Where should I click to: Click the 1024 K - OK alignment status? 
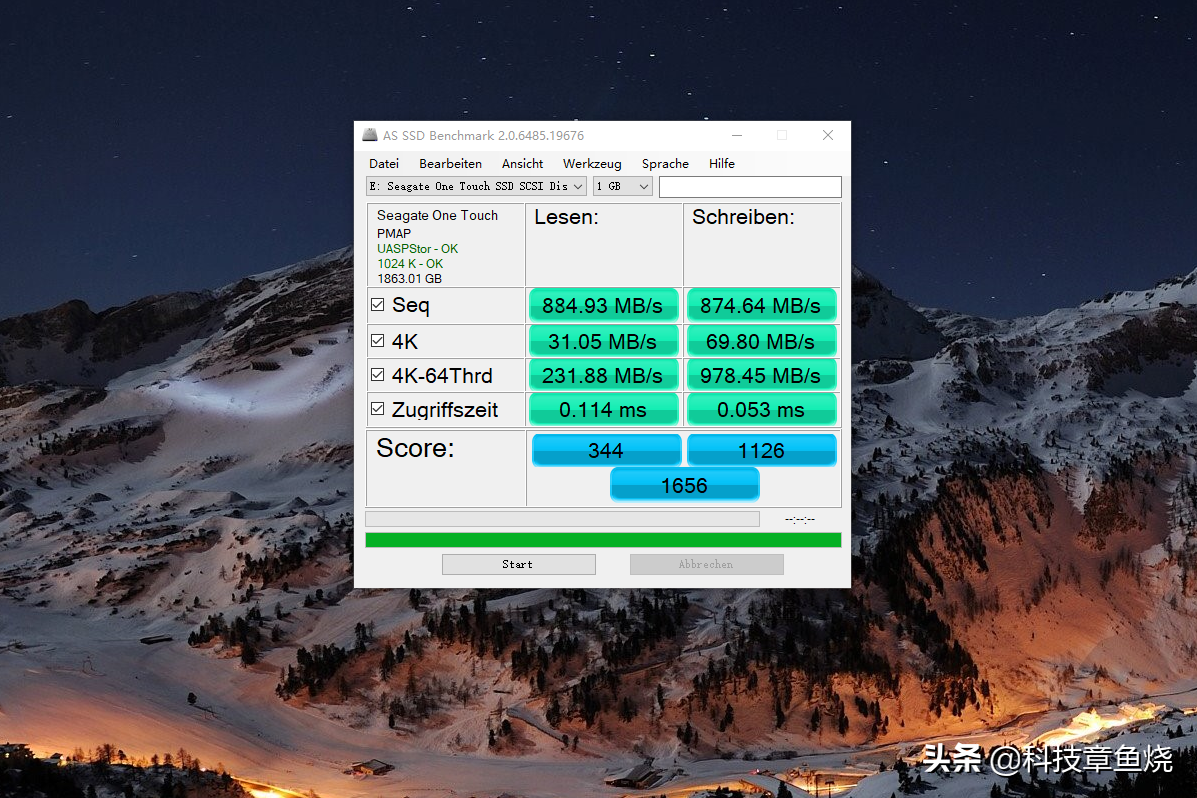pos(410,263)
